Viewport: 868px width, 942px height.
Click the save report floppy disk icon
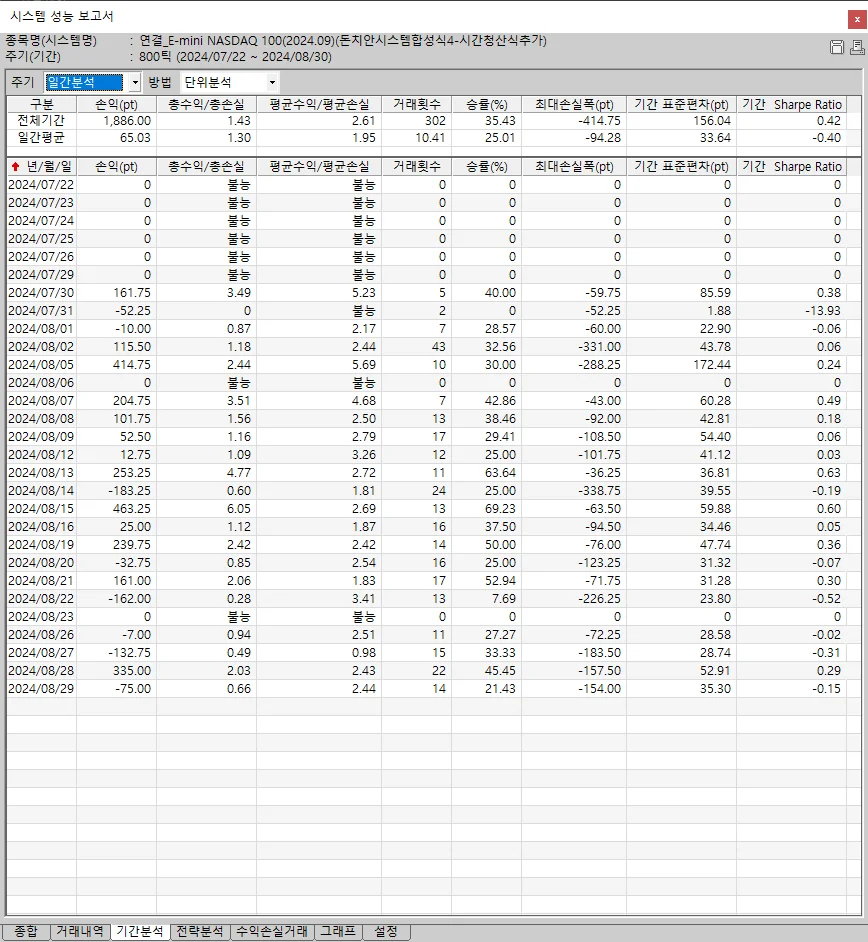(x=837, y=47)
